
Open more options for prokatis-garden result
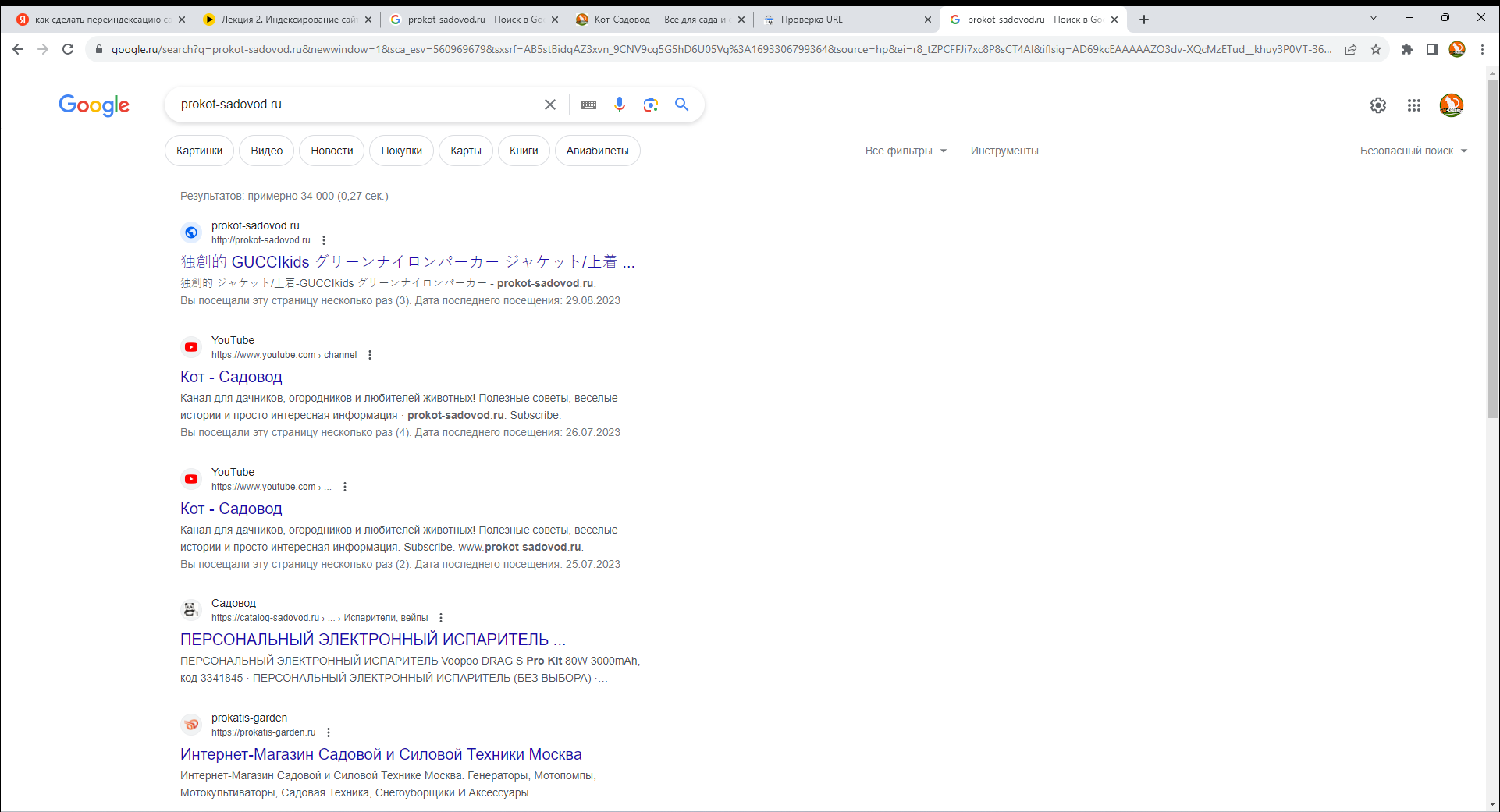pos(329,732)
